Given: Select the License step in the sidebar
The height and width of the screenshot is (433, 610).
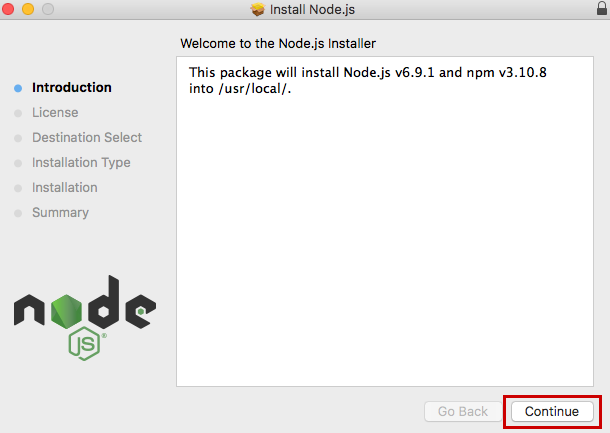Looking at the screenshot, I should point(55,113).
